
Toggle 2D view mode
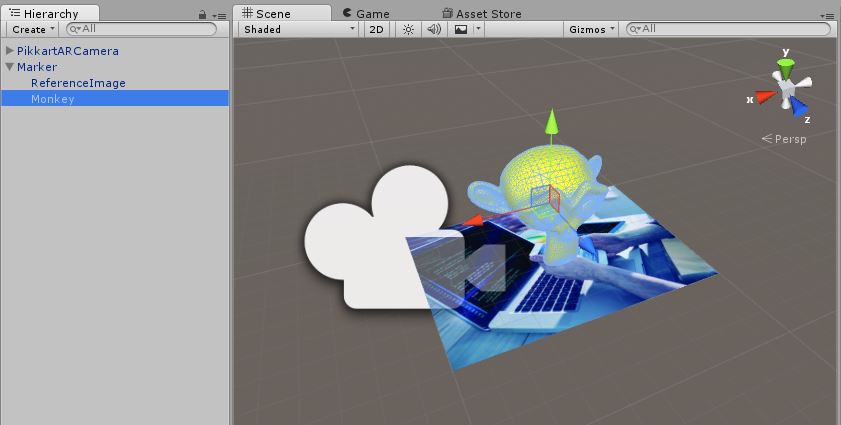pyautogui.click(x=377, y=30)
